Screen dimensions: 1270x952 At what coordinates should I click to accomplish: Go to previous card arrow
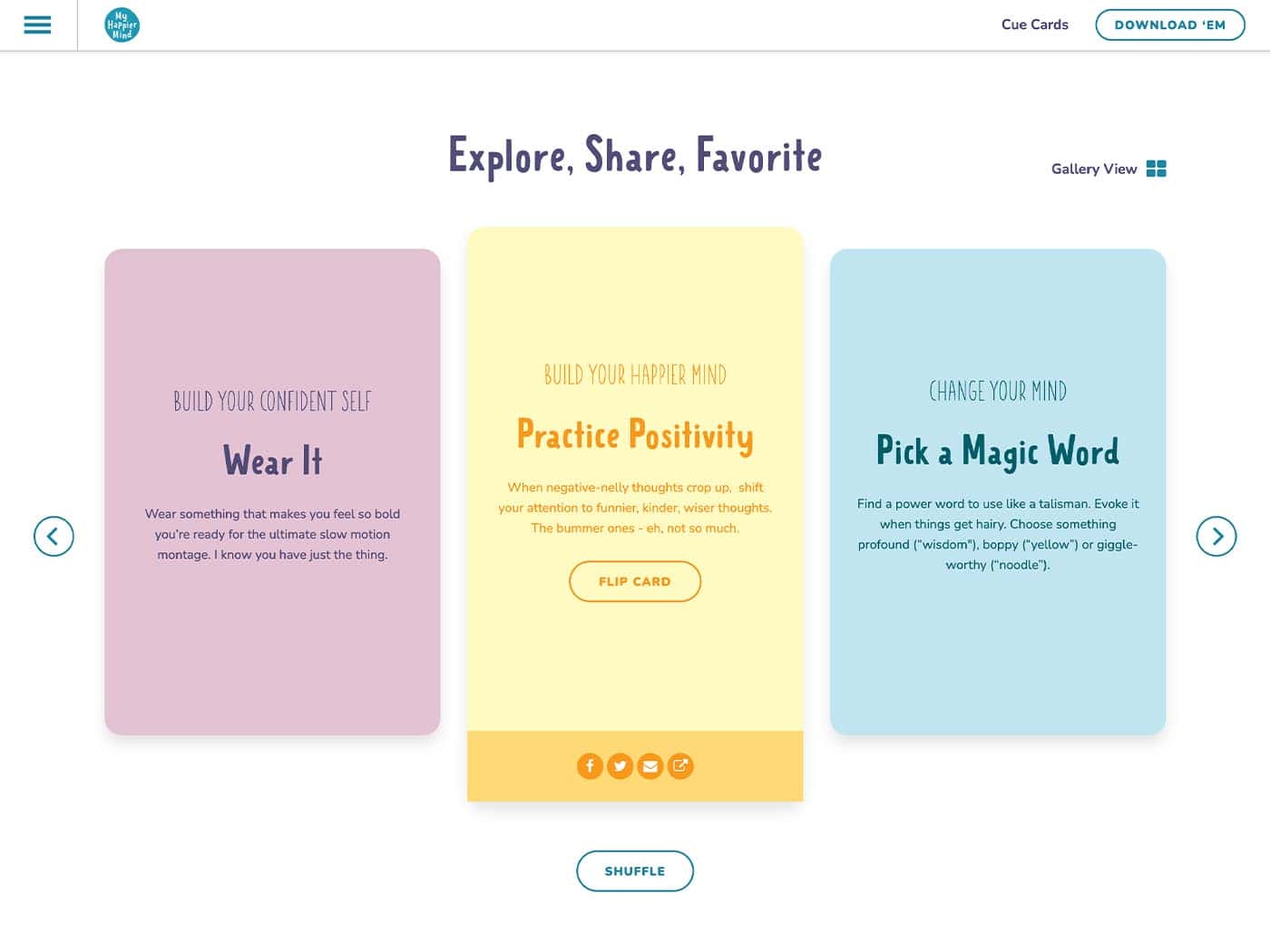(54, 536)
